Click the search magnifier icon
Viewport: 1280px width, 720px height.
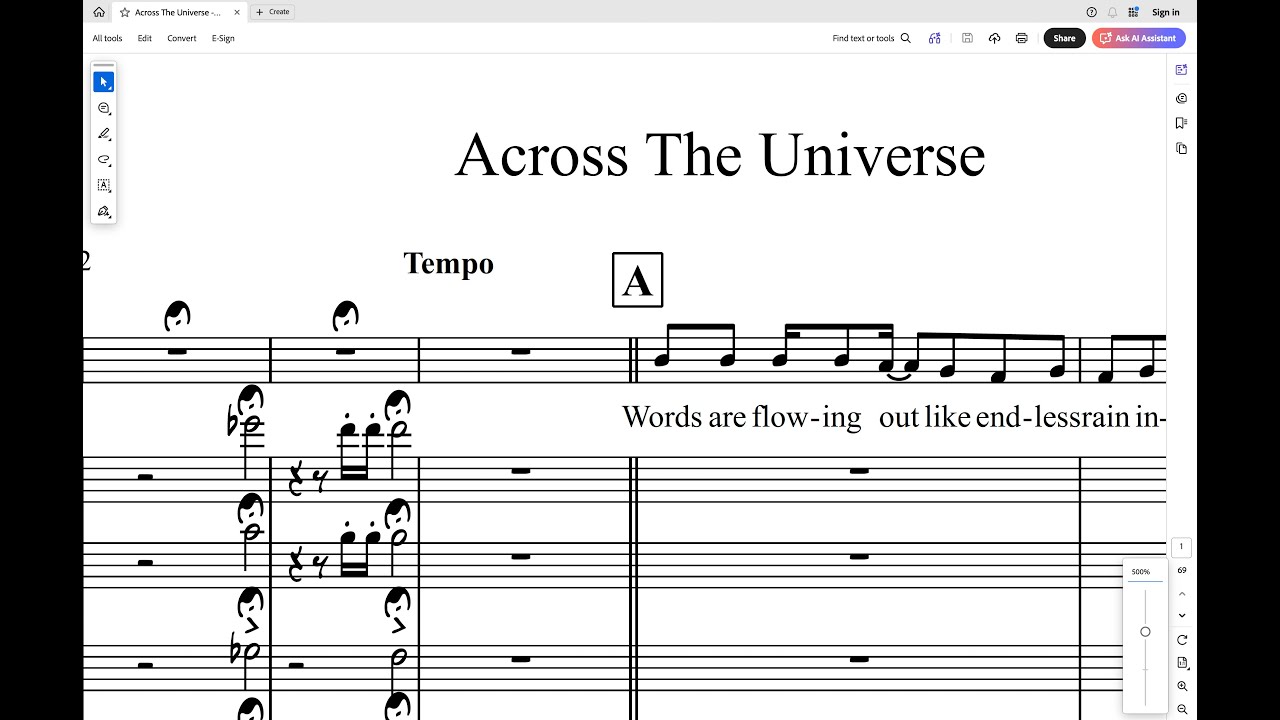click(906, 38)
